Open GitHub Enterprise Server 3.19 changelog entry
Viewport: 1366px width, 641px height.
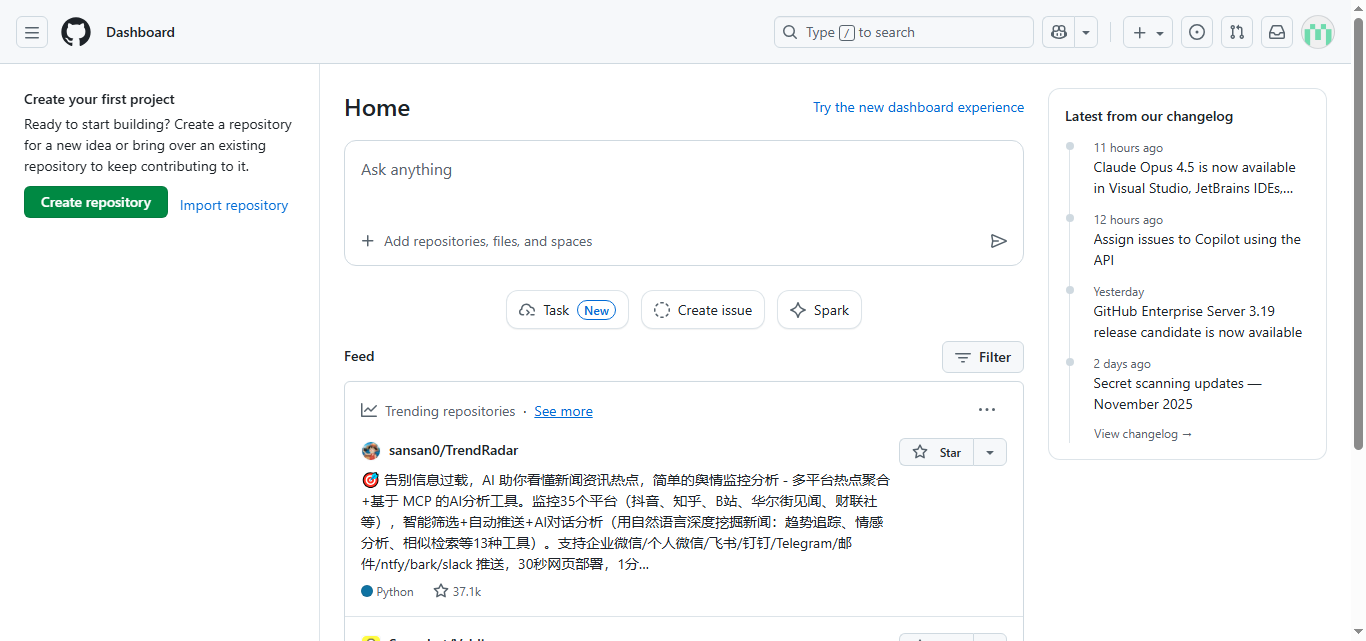pos(1198,322)
